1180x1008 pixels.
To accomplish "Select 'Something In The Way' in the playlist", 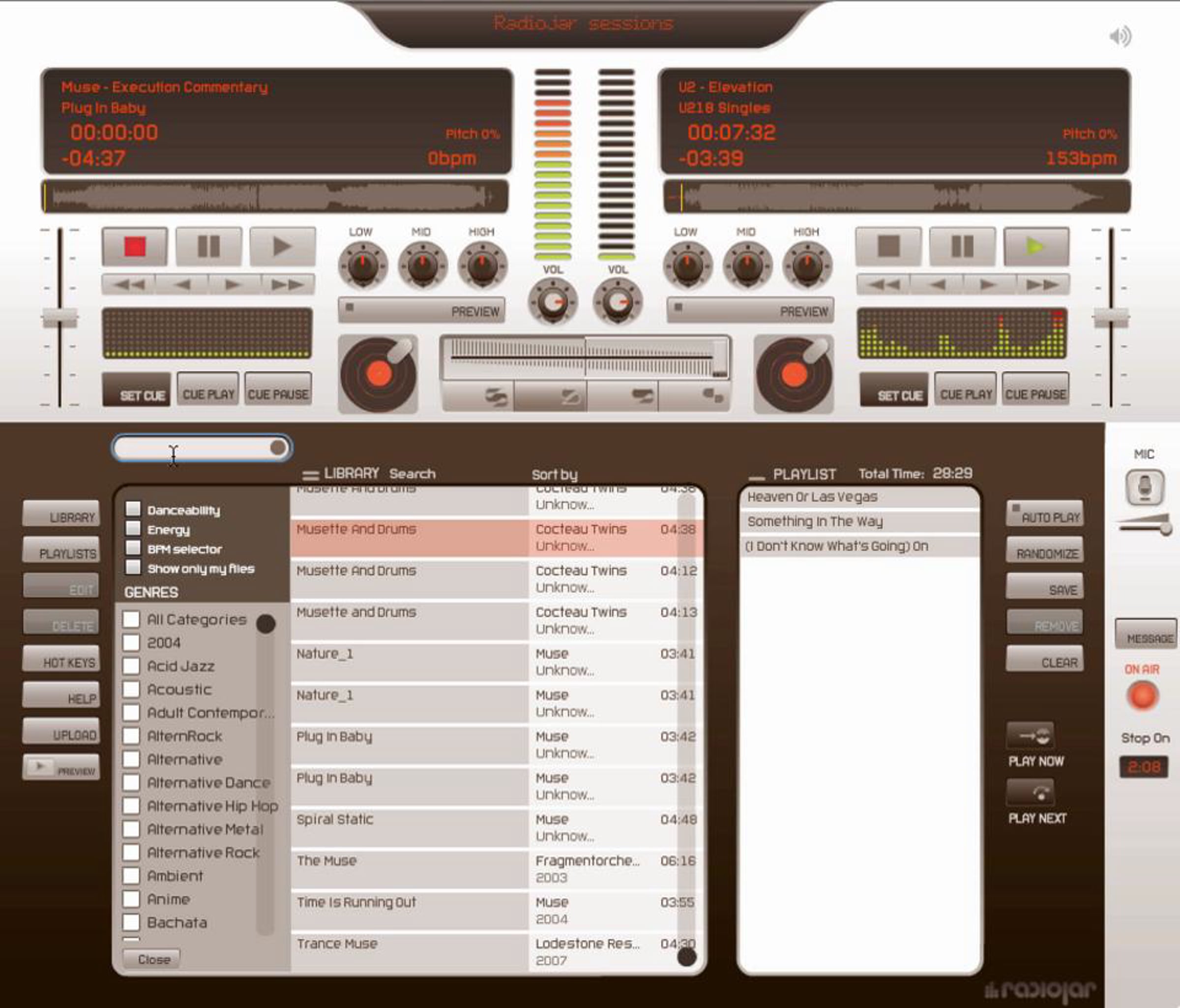I will click(859, 522).
